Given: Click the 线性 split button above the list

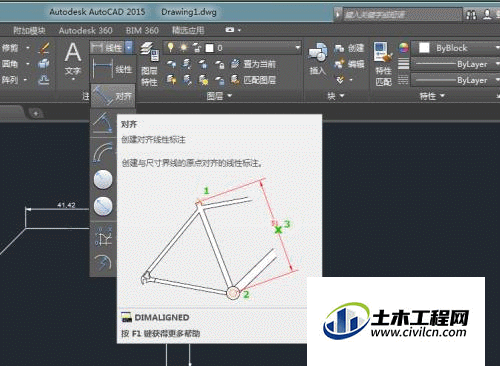Looking at the screenshot, I should [x=107, y=48].
